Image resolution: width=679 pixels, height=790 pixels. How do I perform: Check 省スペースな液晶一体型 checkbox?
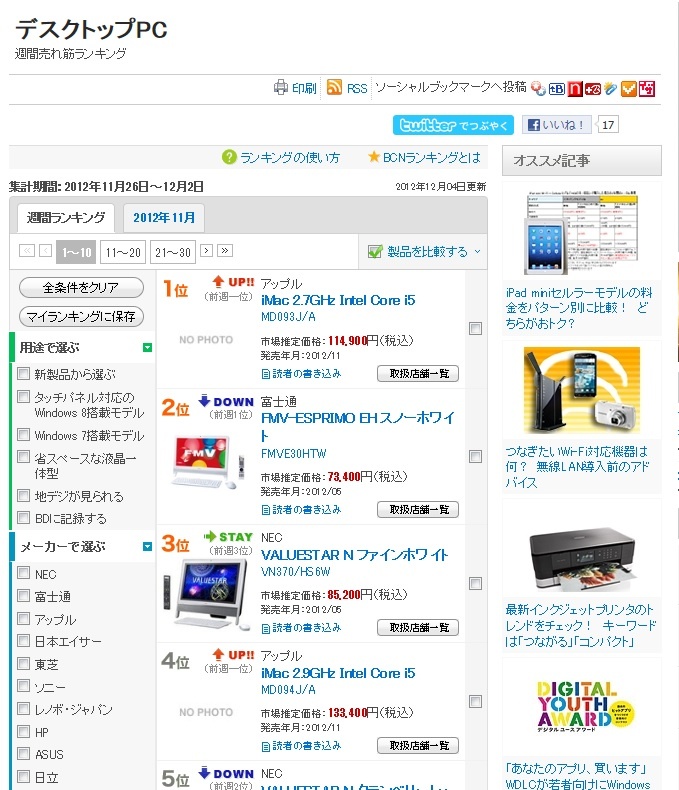(x=23, y=456)
